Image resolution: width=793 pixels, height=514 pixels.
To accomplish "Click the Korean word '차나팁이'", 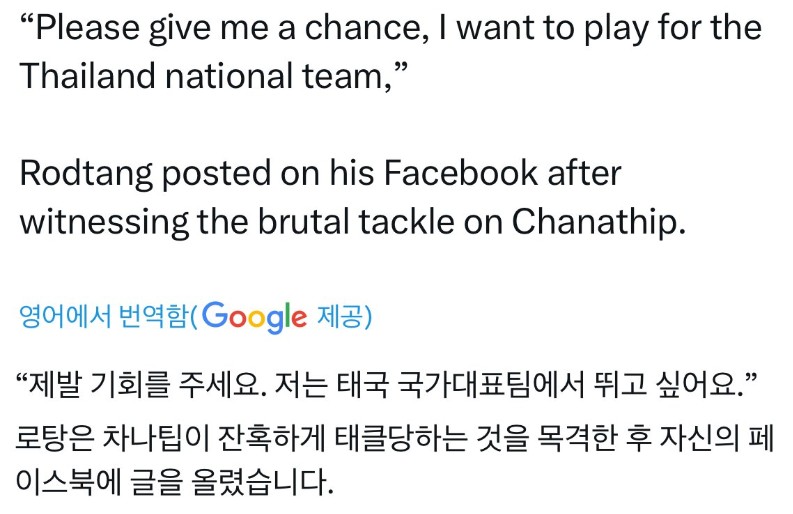I will 156,438.
